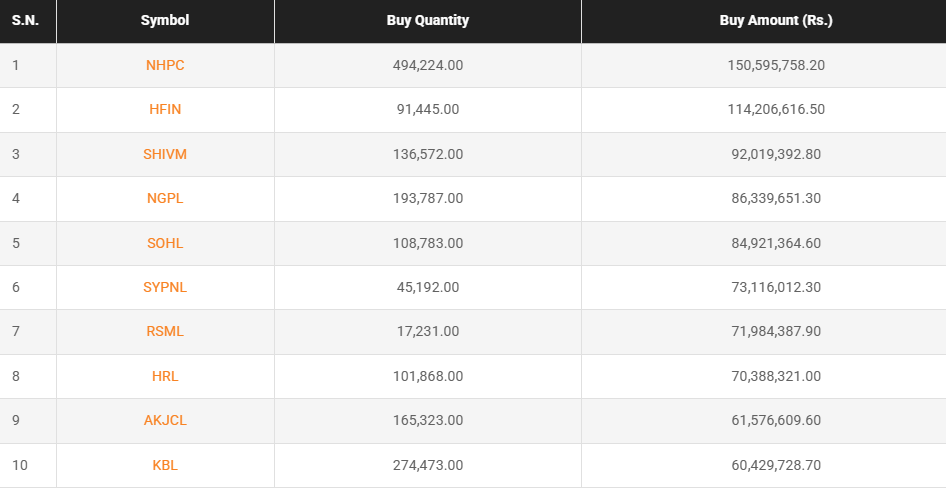Open the RSML symbol link
This screenshot has width=946, height=488.
tap(165, 331)
